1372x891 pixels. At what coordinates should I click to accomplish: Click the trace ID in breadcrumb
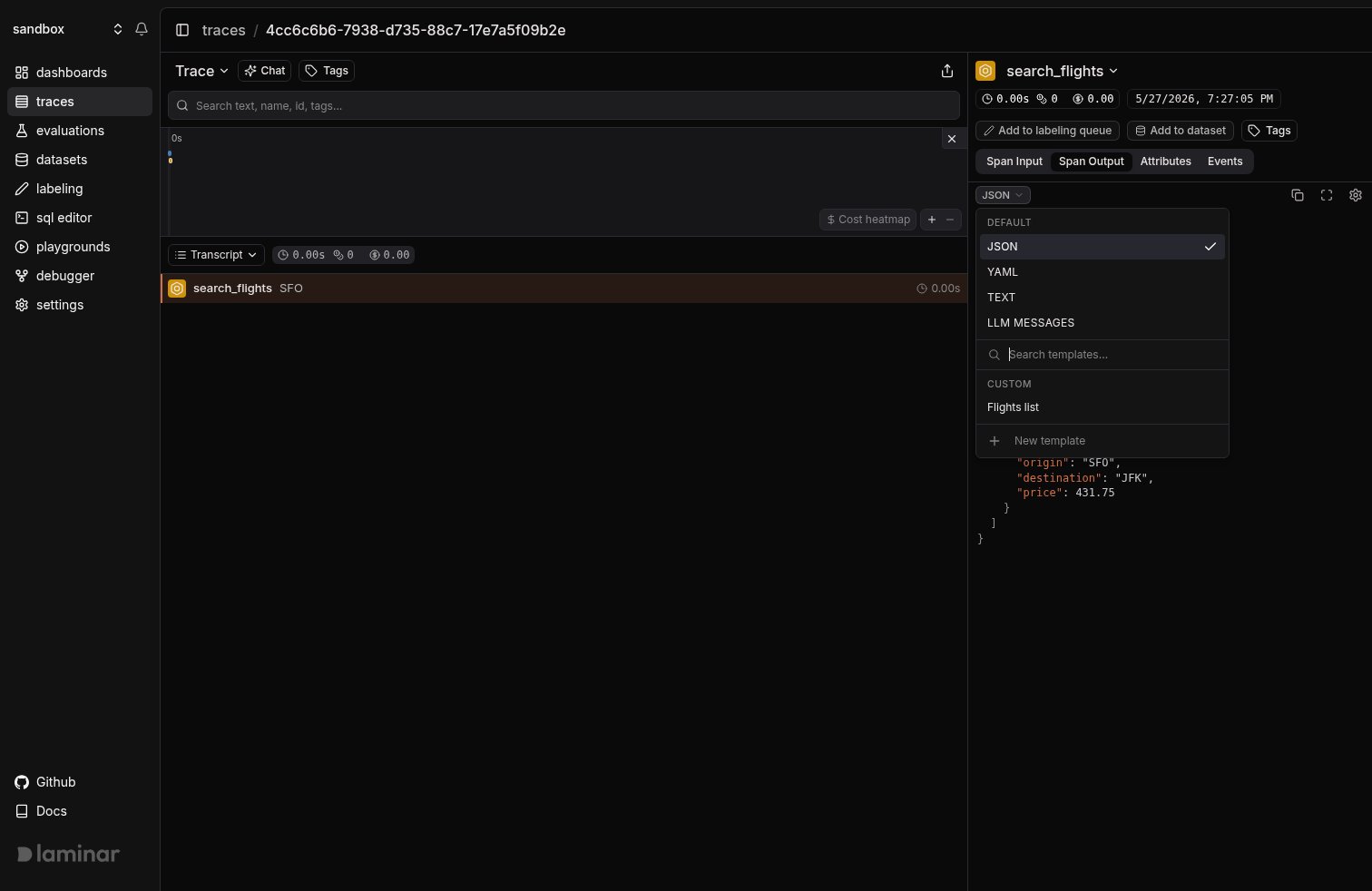pyautogui.click(x=416, y=30)
